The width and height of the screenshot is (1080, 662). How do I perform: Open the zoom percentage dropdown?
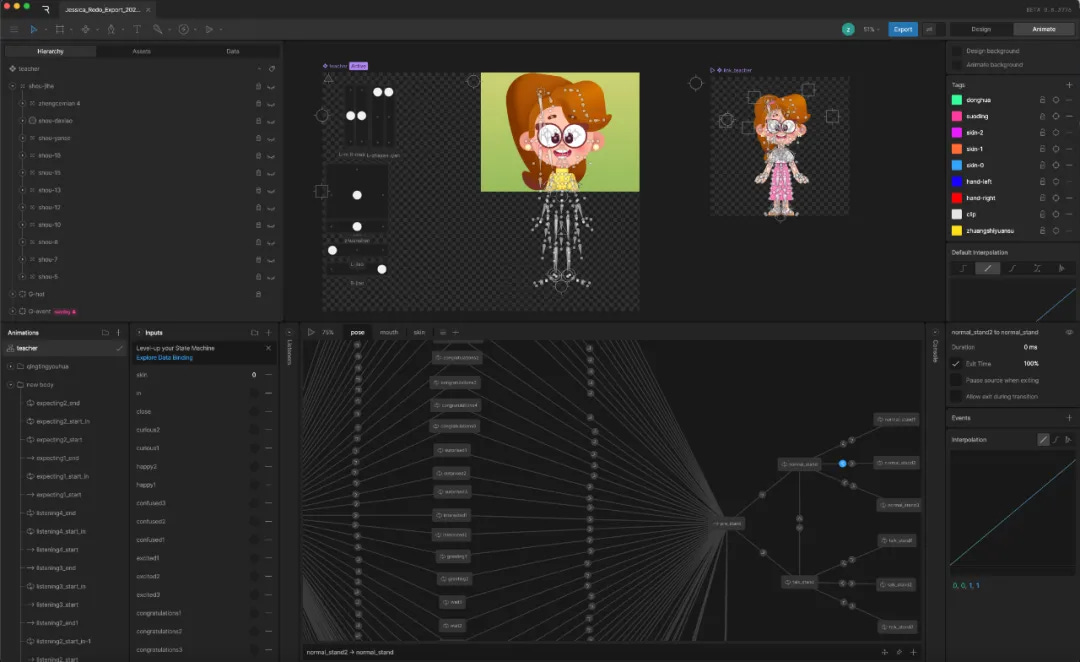pyautogui.click(x=871, y=30)
